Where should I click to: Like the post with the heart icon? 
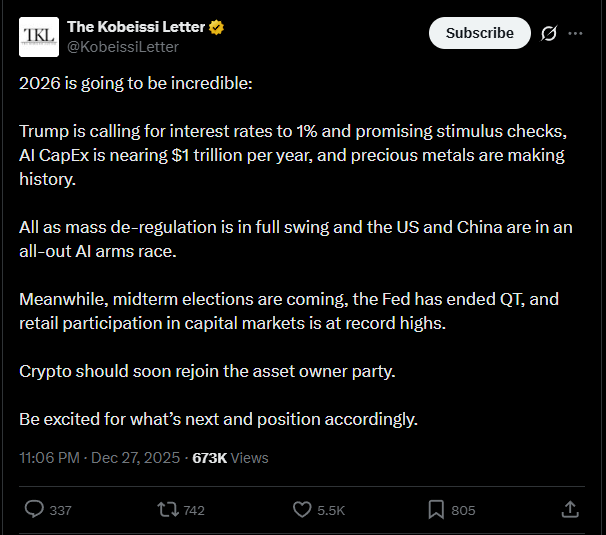302,509
